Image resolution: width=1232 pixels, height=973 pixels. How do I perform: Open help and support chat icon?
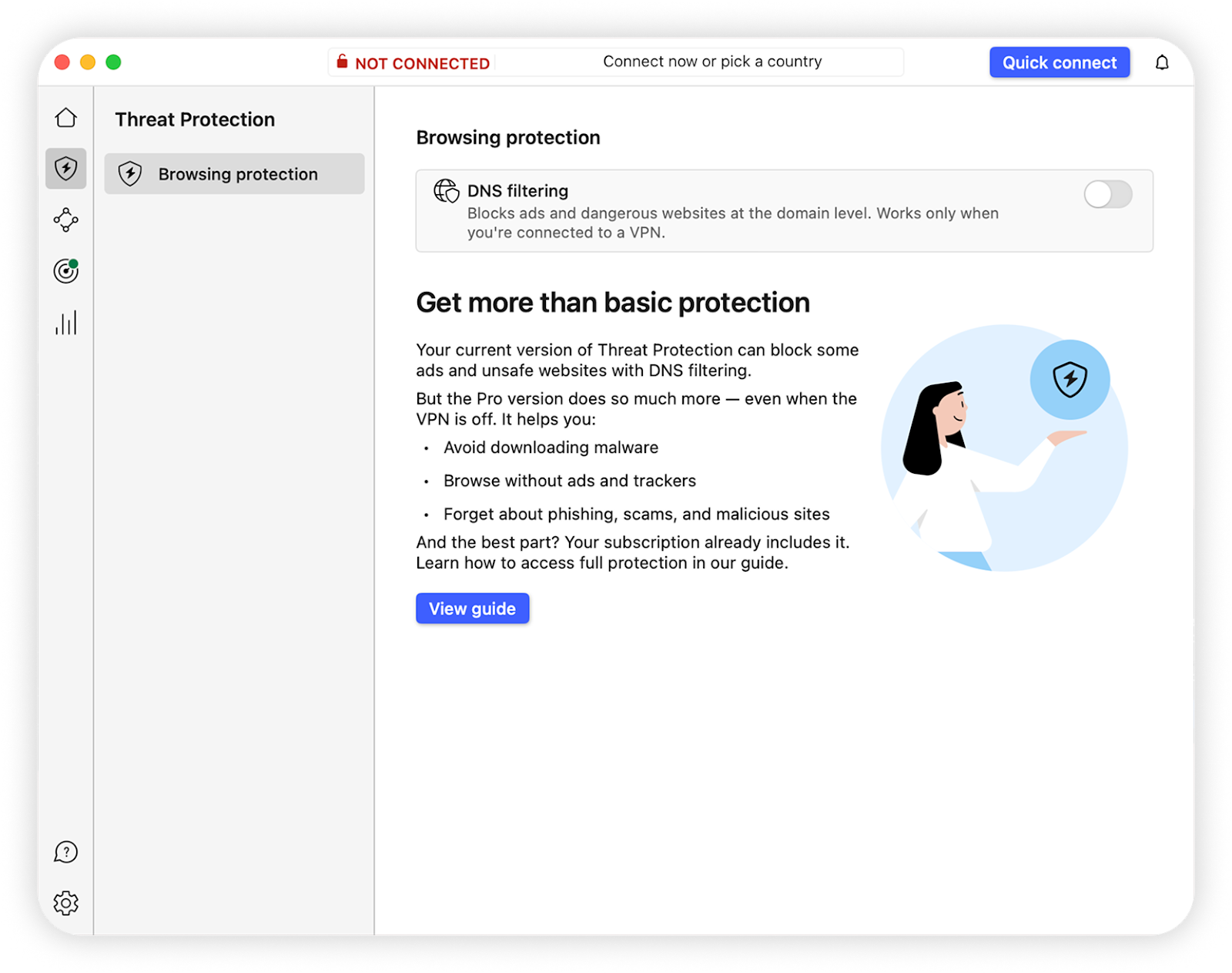coord(66,852)
